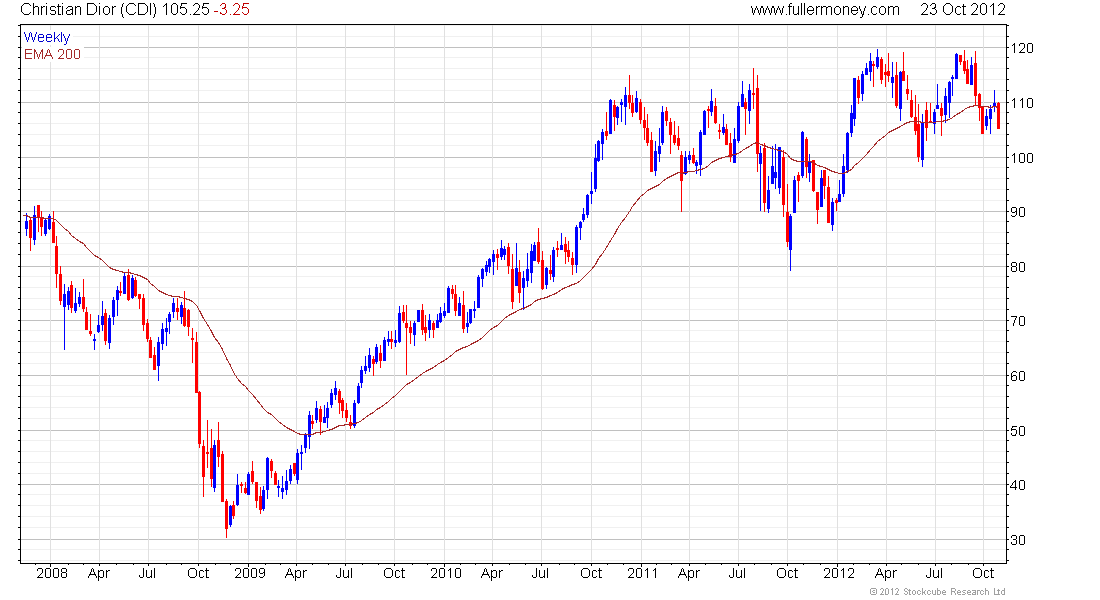
Task: Click the Oct label just before 2009
Action: pos(198,573)
